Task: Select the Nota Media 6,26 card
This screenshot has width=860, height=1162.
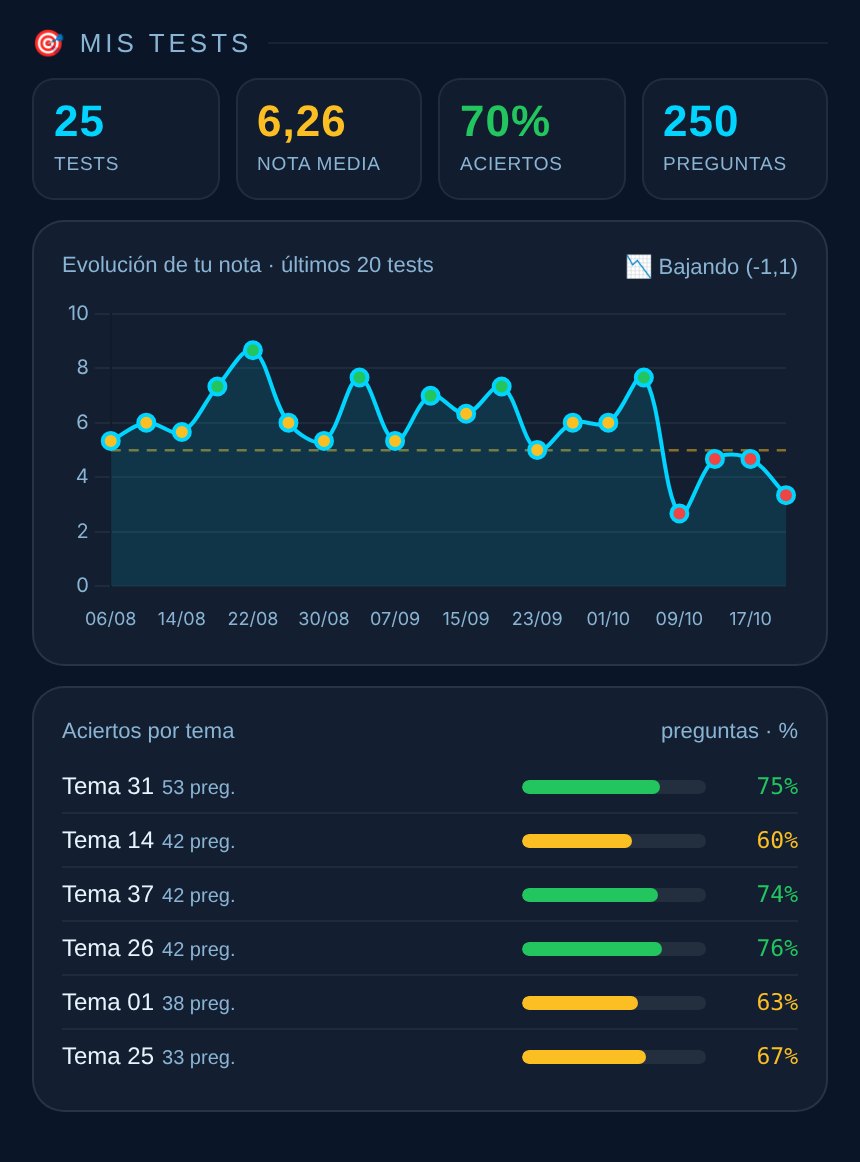Action: (328, 139)
